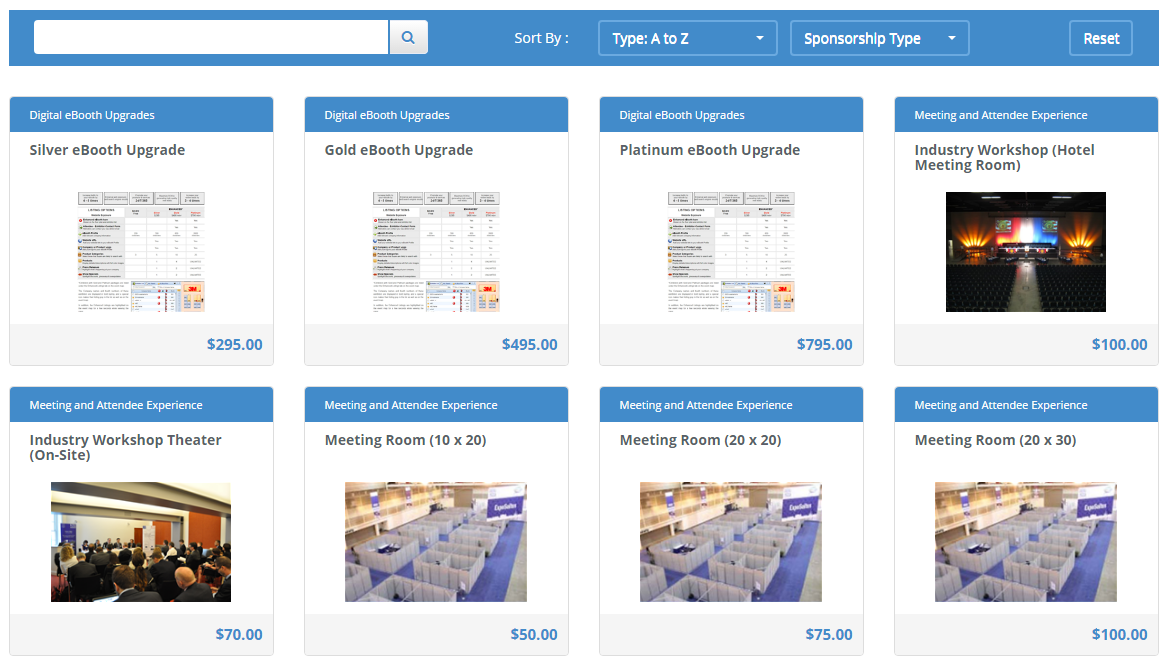1168x666 pixels.
Task: Click the Meeting Room (20 x 30) image
Action: 1025,542
